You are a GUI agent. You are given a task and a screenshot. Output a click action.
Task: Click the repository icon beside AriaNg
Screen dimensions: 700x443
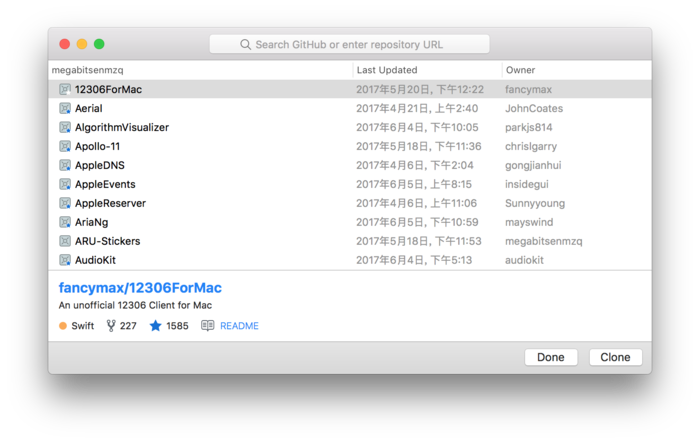[65, 222]
